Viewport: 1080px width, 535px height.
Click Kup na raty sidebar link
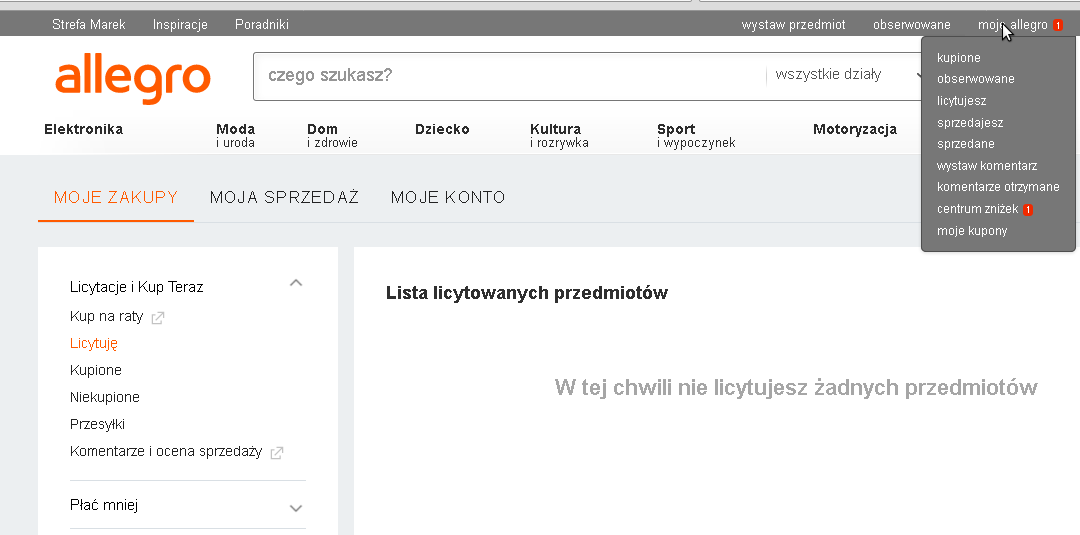(x=107, y=317)
